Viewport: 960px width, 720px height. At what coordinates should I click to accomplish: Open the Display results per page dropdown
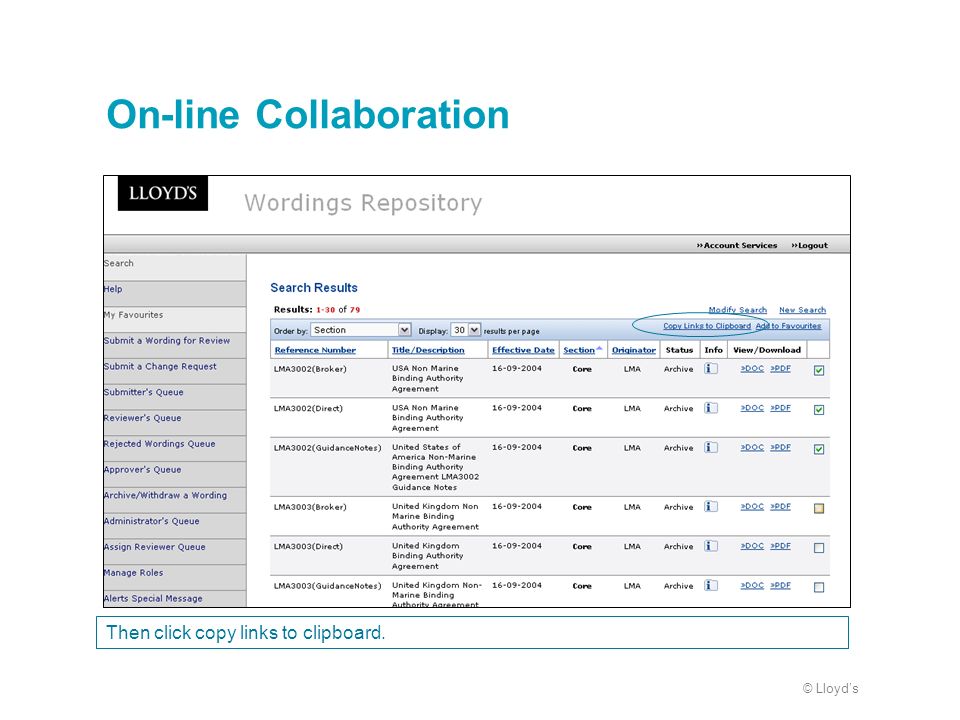coord(465,330)
